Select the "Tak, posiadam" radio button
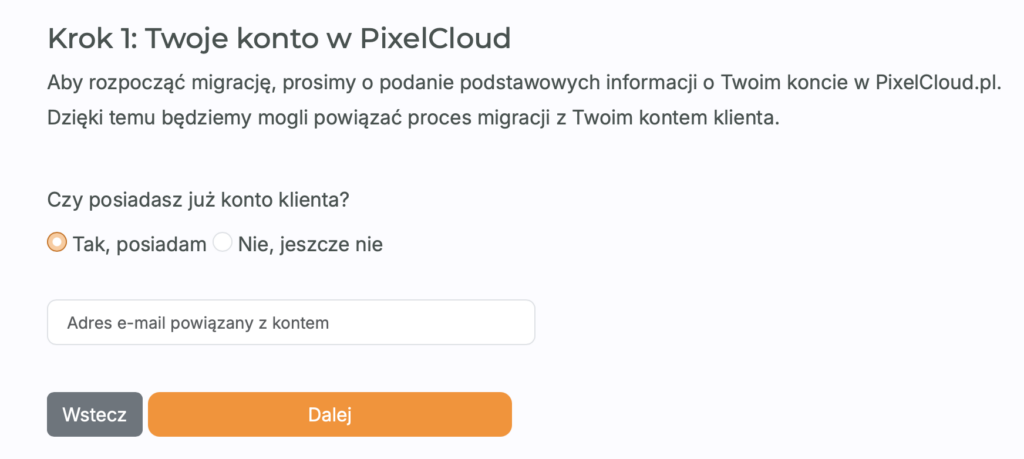 click(x=57, y=243)
